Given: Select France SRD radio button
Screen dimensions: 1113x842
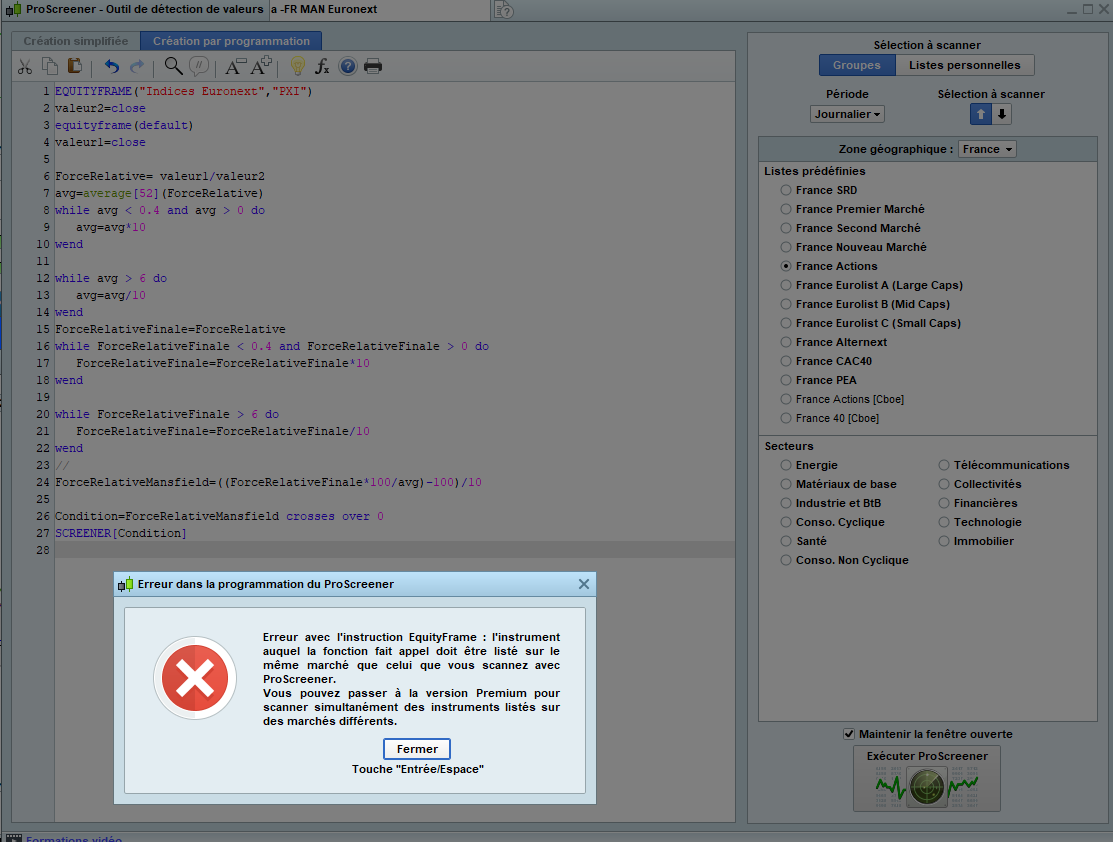Looking at the screenshot, I should [786, 190].
